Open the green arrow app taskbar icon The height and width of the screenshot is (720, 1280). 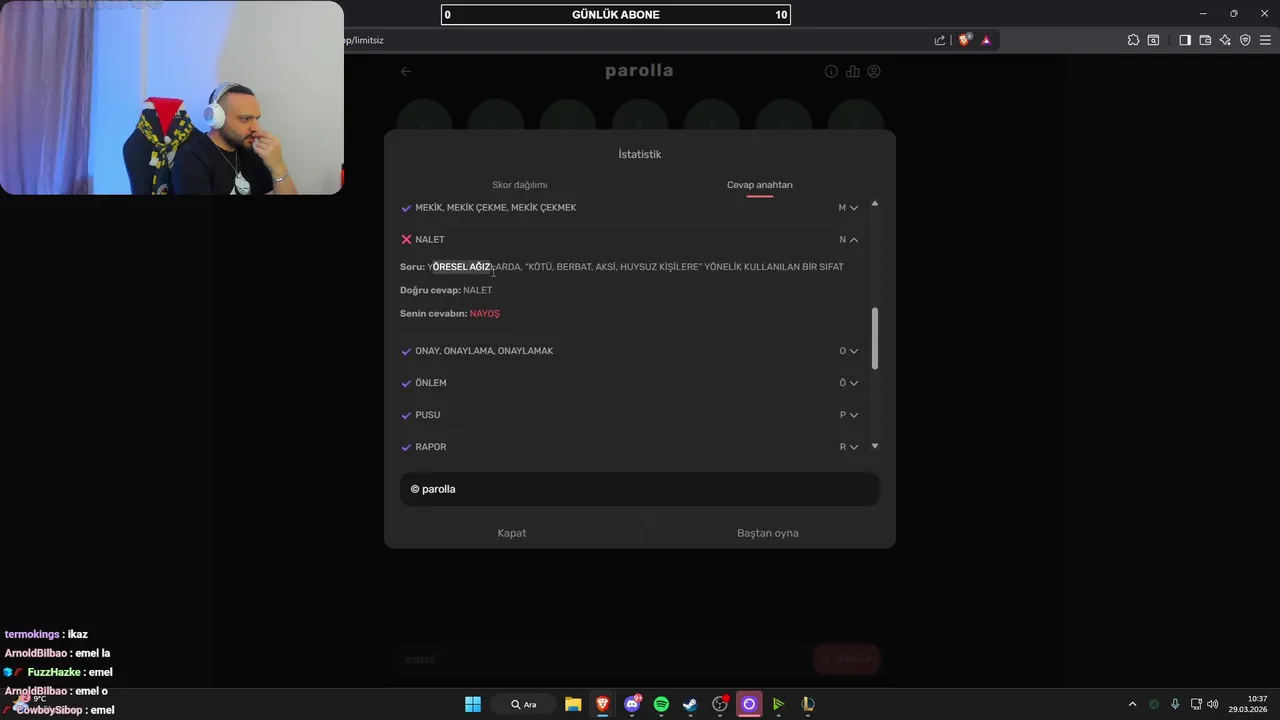778,704
